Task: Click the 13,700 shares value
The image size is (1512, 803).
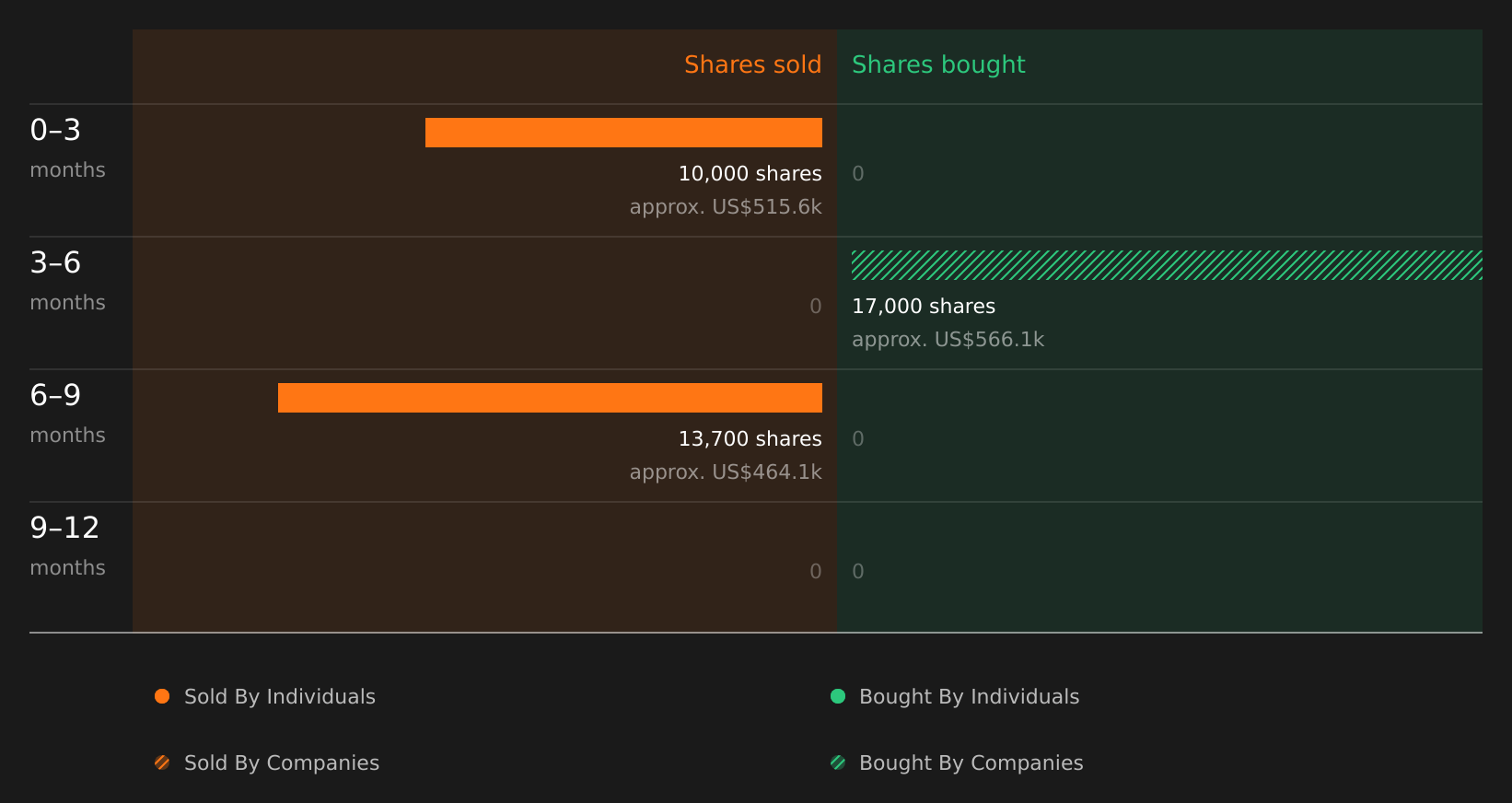Action: 750,439
